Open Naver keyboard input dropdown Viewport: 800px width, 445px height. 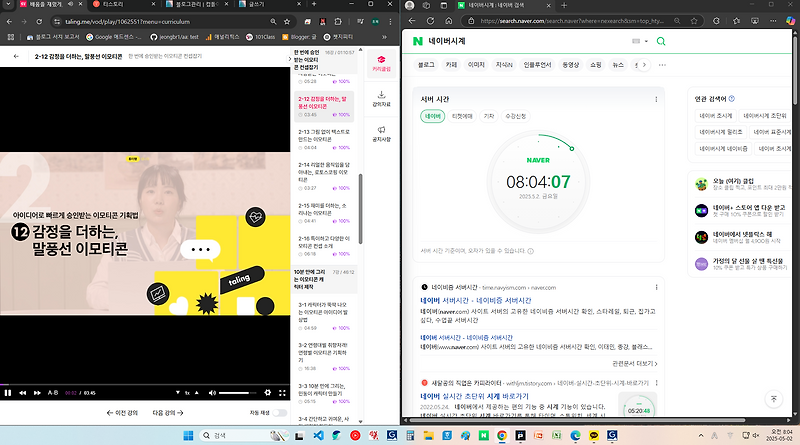640,41
